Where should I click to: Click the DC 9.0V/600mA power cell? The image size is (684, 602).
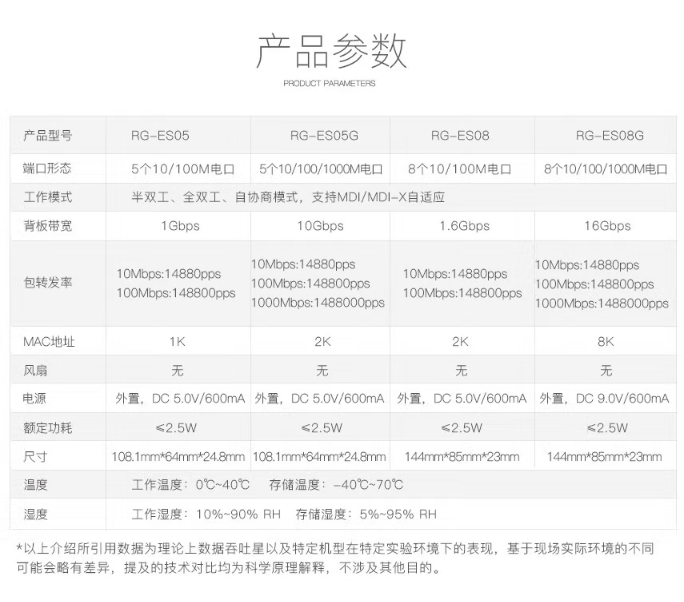pos(604,398)
